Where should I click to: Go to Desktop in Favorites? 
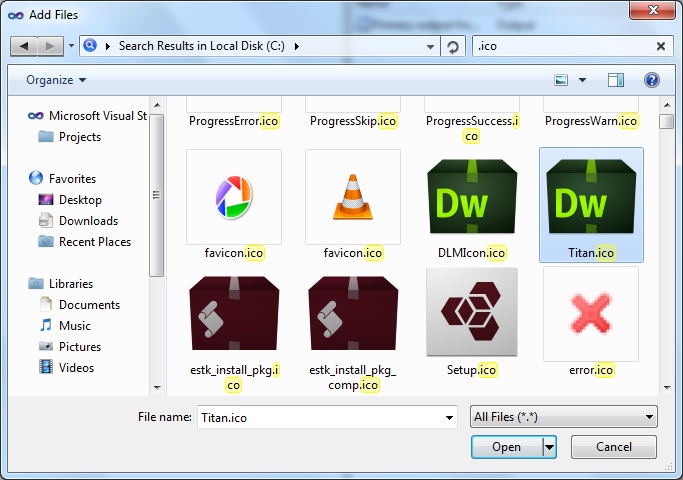(x=70, y=199)
